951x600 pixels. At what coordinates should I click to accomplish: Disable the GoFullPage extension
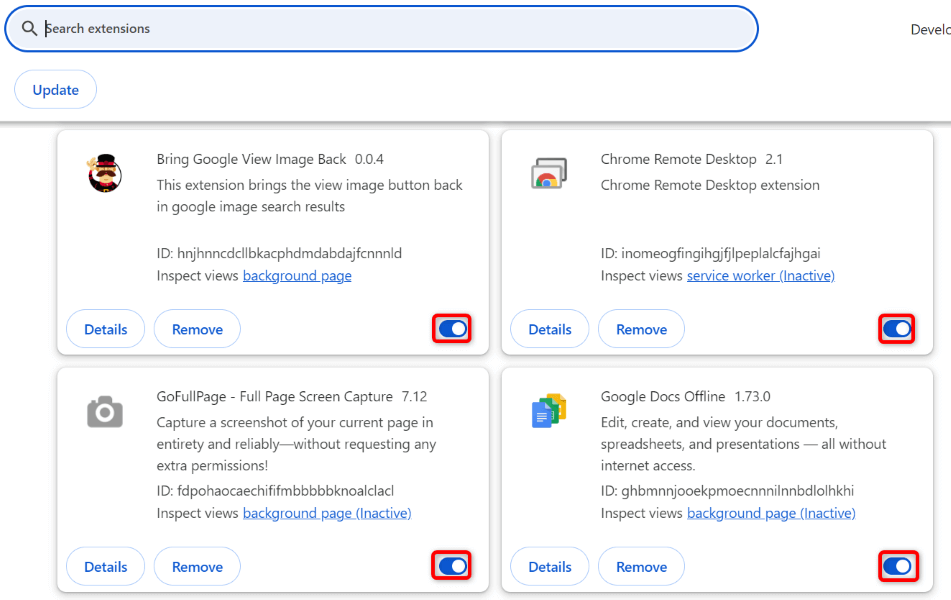pos(451,565)
